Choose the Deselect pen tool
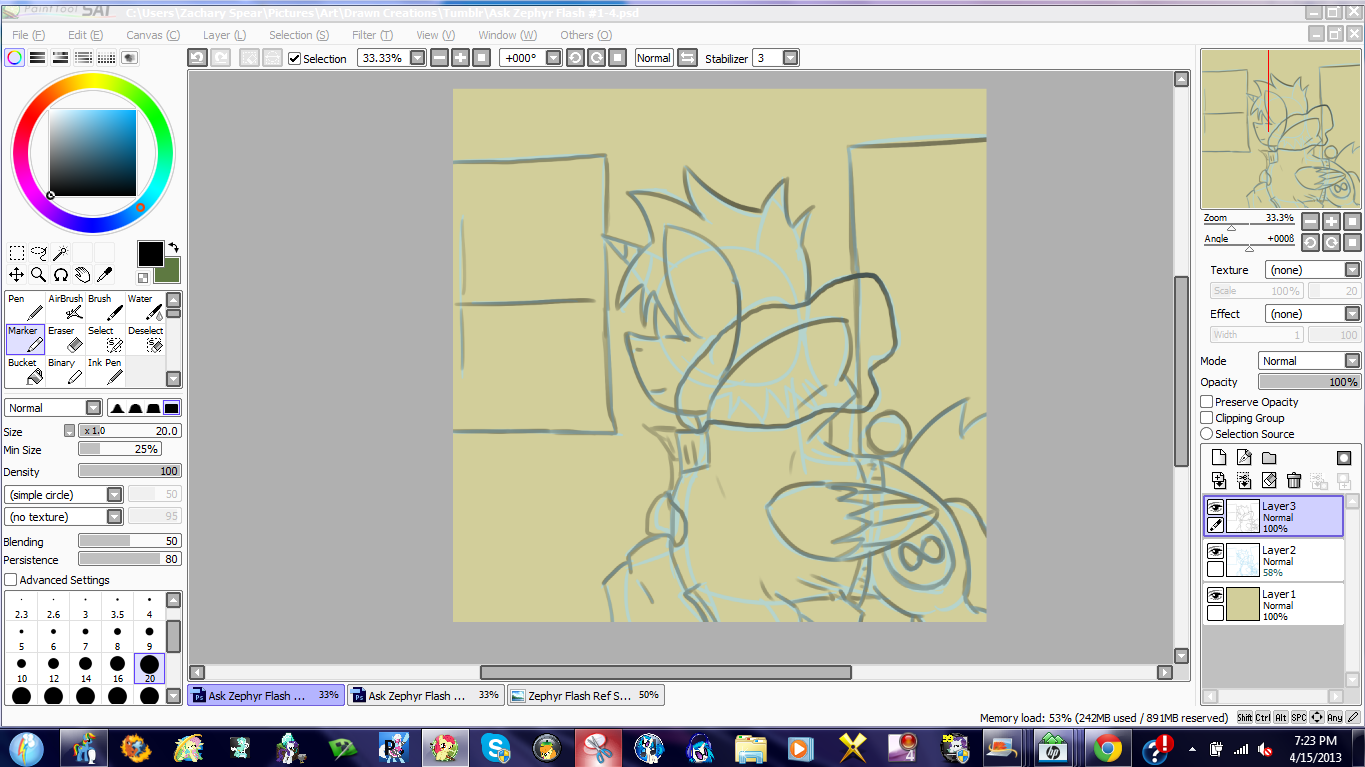 pos(145,339)
